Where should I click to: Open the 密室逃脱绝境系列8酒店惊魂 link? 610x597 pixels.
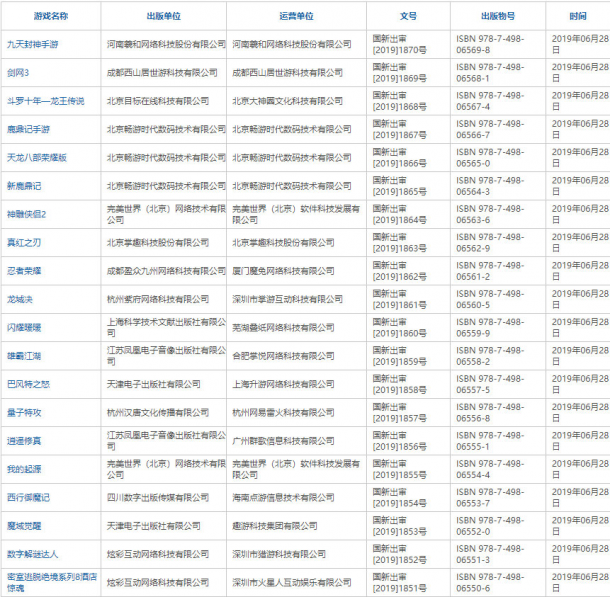tap(52, 582)
